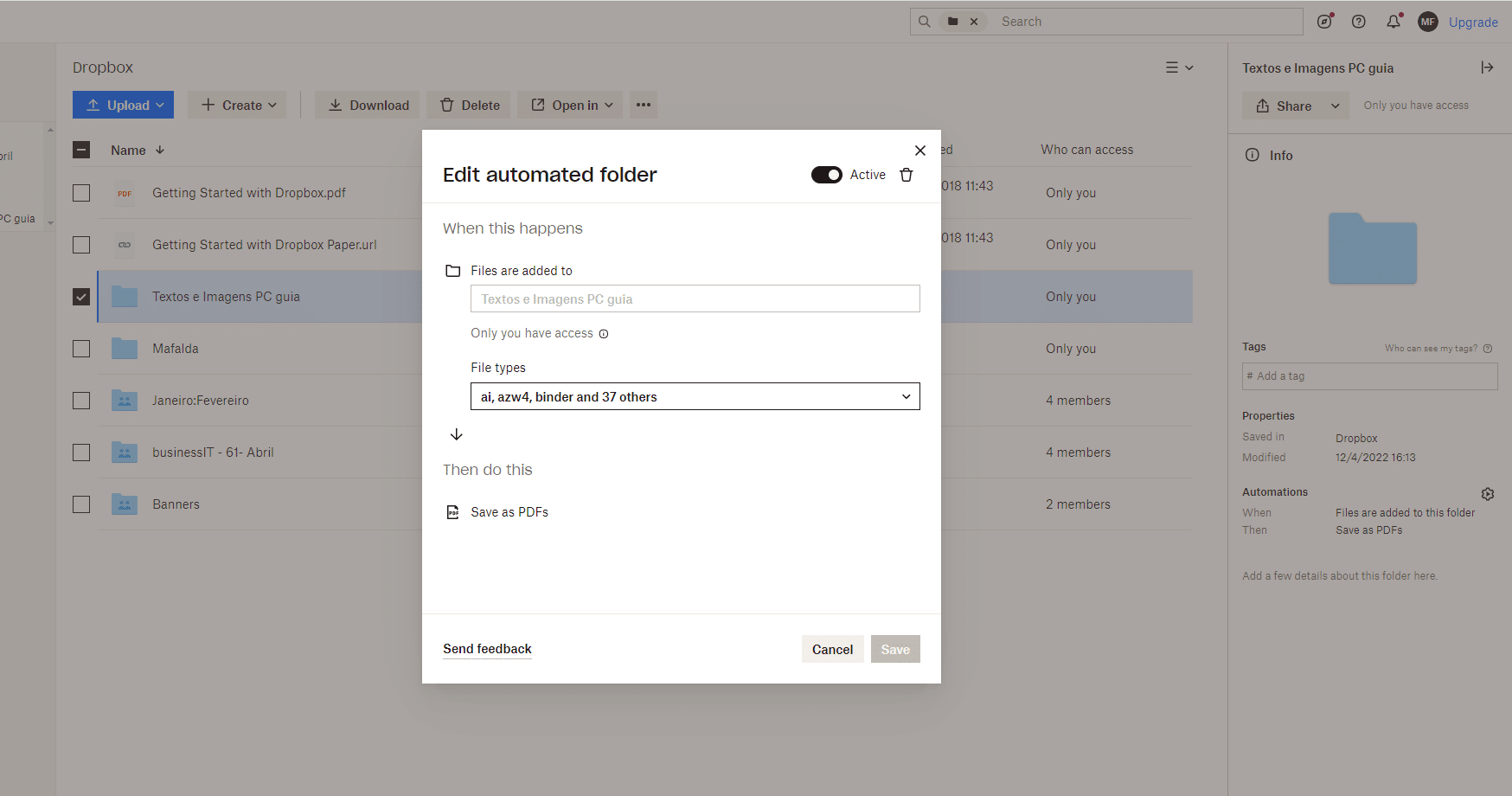Click the Automations settings gear icon
The height and width of the screenshot is (796, 1512).
tap(1487, 494)
